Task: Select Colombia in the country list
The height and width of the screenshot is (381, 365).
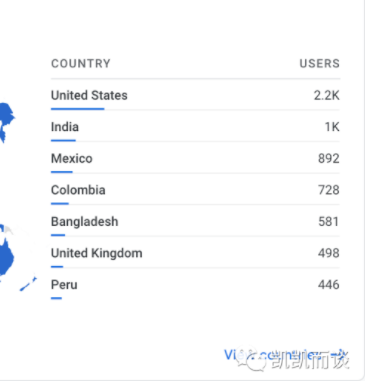Action: tap(78, 190)
